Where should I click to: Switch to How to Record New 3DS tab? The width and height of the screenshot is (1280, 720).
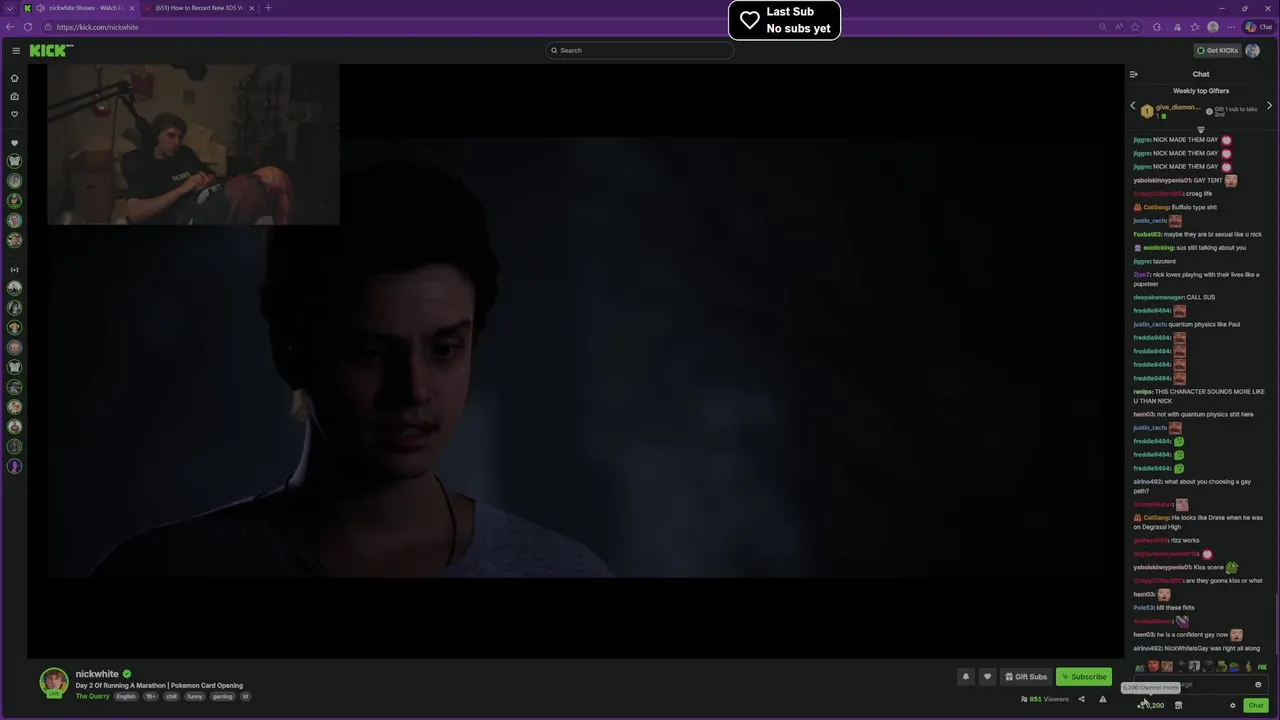point(198,8)
